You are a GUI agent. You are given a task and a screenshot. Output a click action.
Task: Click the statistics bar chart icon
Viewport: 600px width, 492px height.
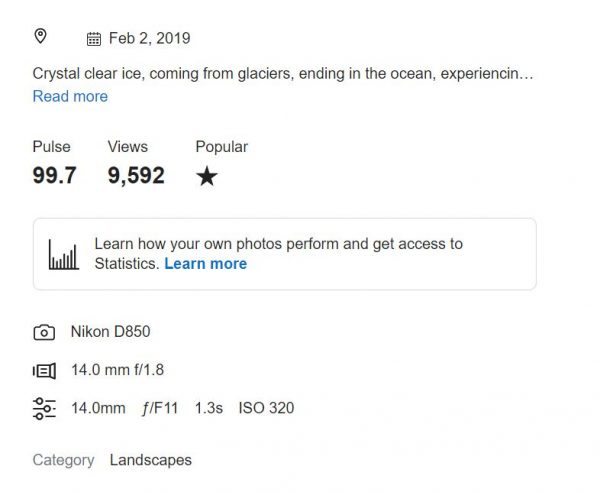point(64,254)
